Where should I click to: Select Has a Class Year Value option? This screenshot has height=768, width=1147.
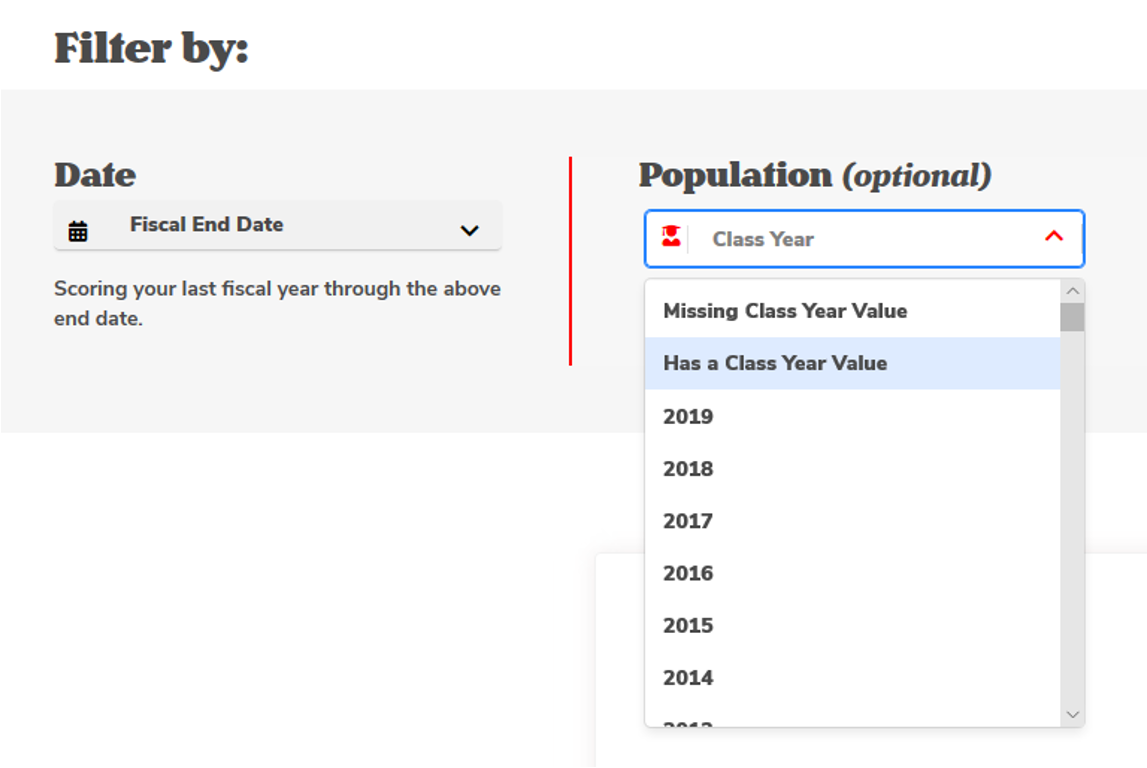[775, 363]
